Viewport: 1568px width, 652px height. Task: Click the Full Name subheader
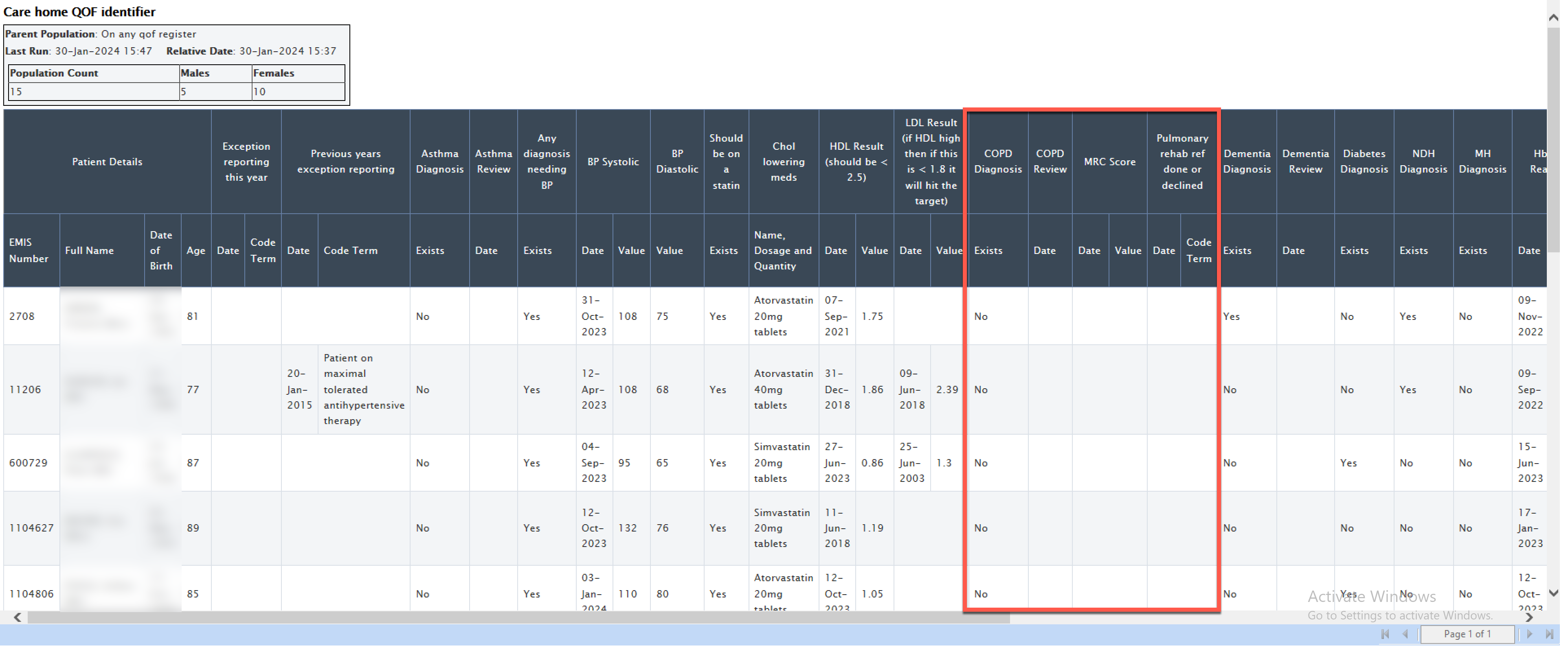tap(102, 250)
